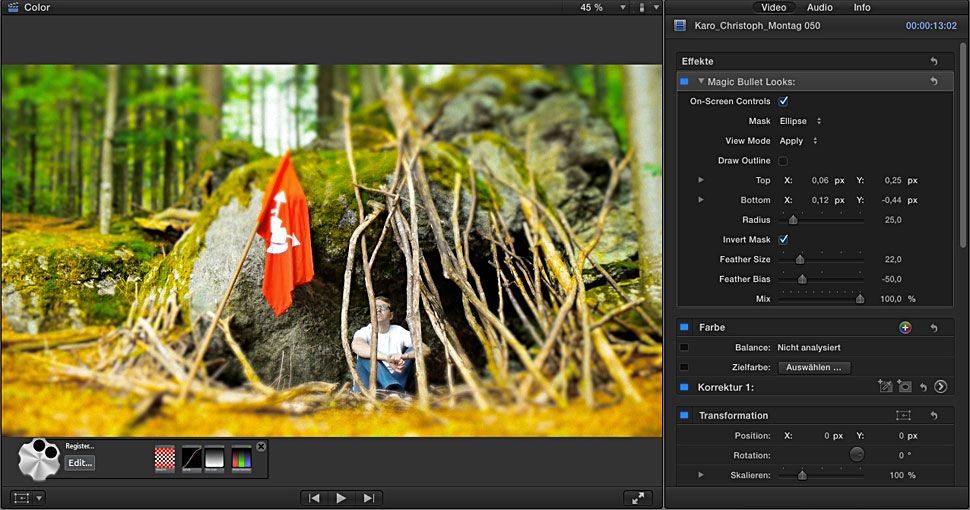Switch to the Info tab

coord(861,7)
